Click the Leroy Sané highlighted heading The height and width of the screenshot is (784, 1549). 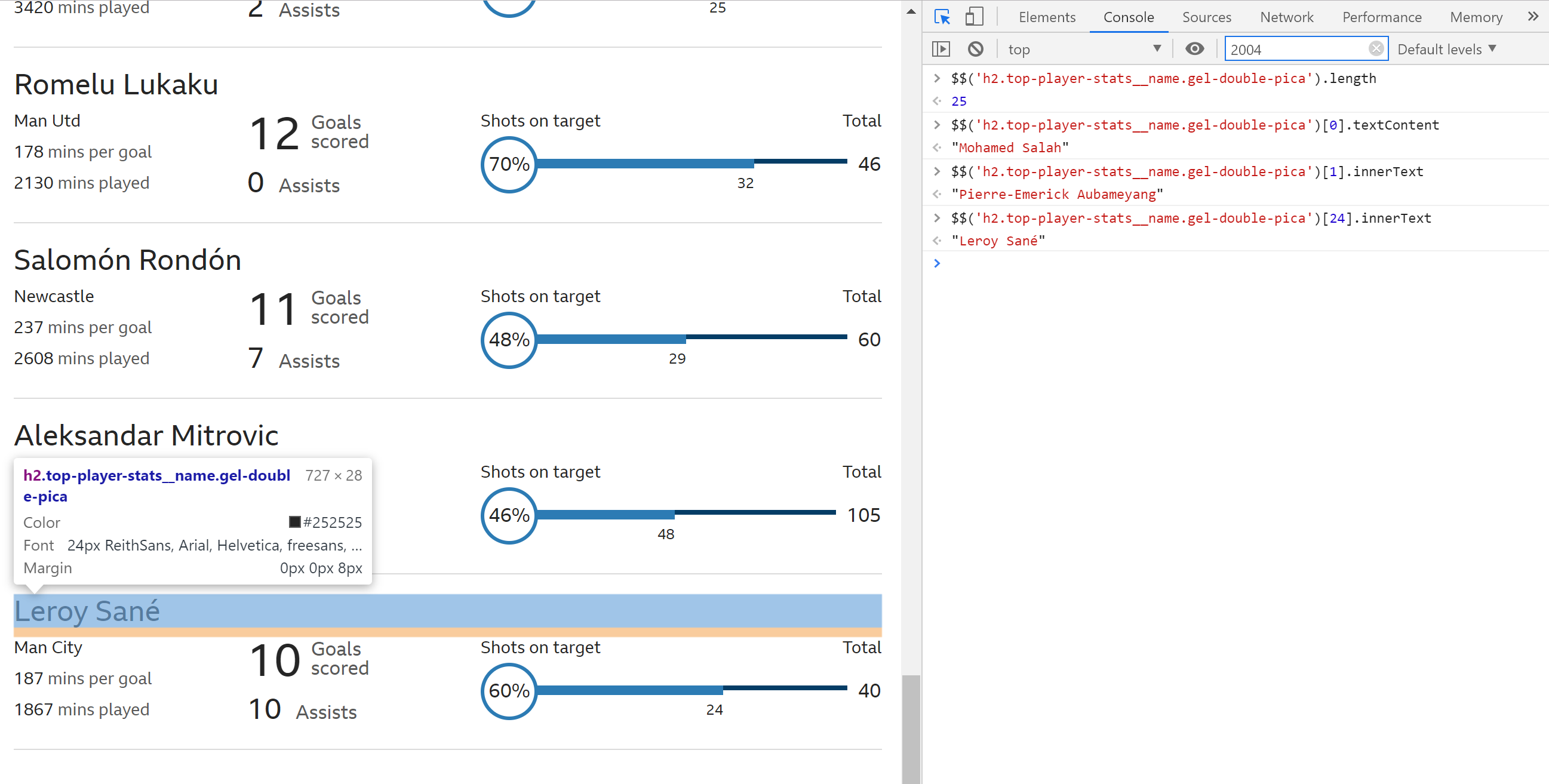pos(87,611)
